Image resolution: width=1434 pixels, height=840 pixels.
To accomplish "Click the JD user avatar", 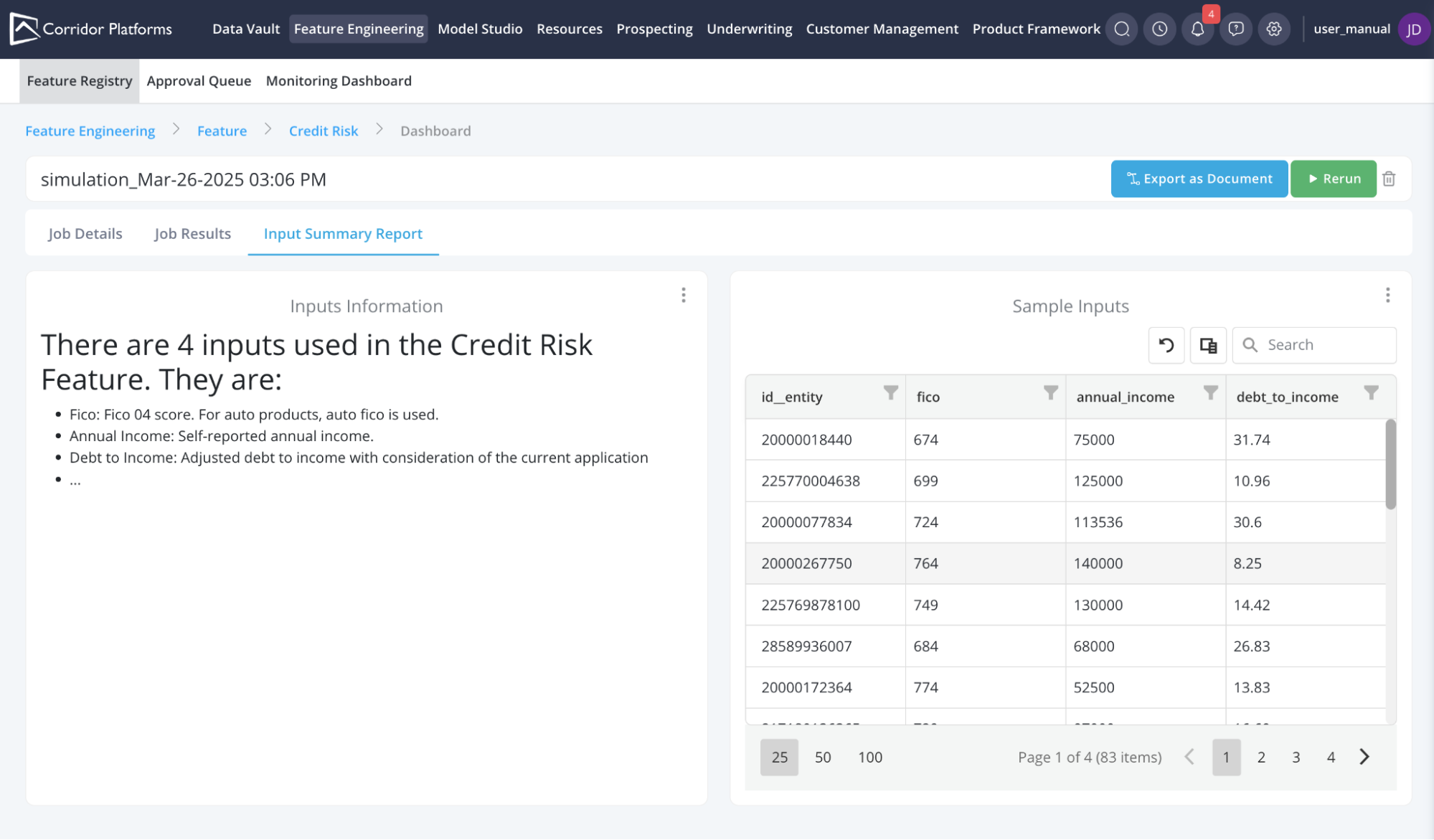I will click(1414, 29).
